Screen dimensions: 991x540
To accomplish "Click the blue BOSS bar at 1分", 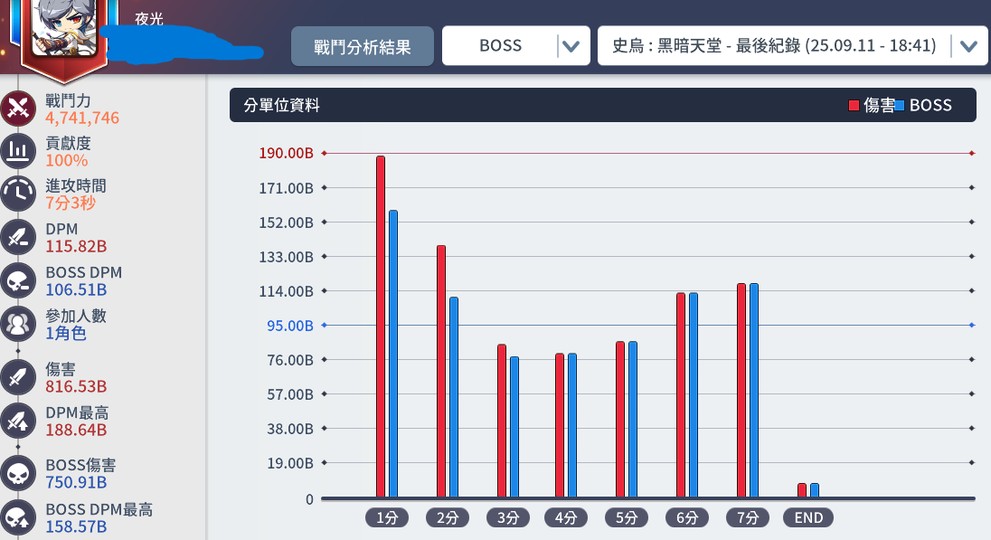I will tap(393, 354).
